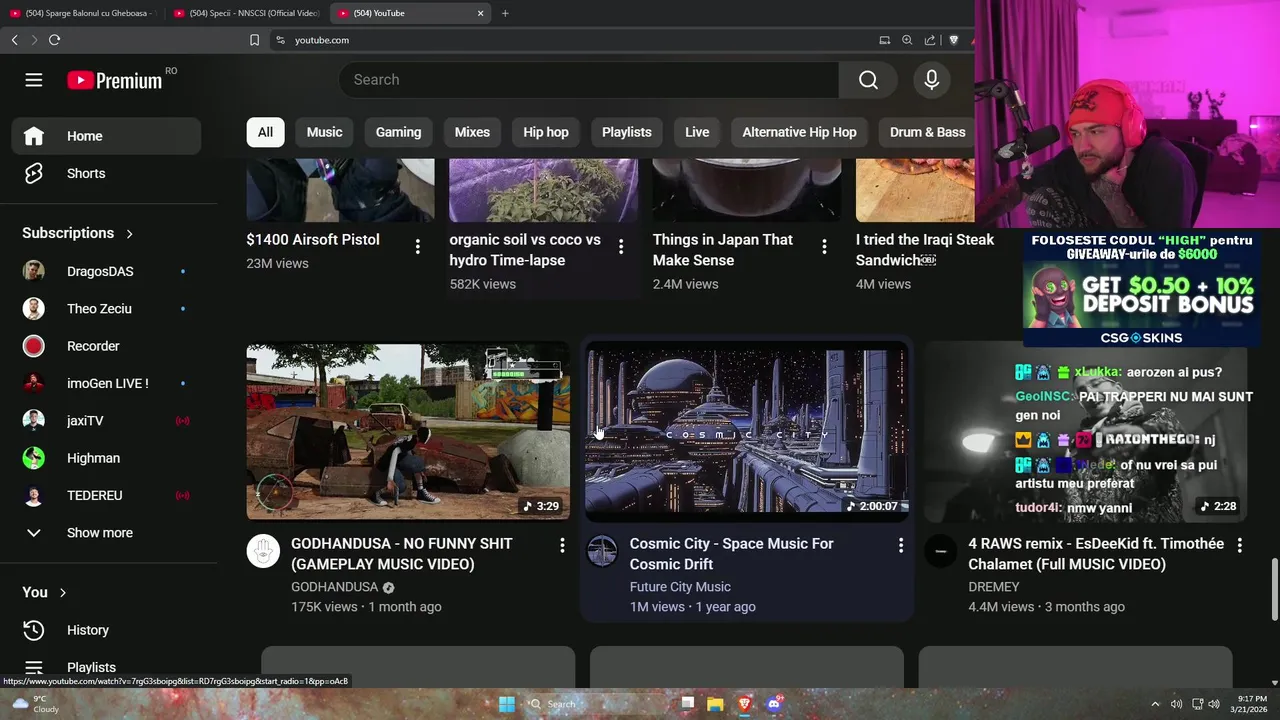This screenshot has width=1280, height=720.
Task: Open more options for Cosmic City video
Action: 900,545
